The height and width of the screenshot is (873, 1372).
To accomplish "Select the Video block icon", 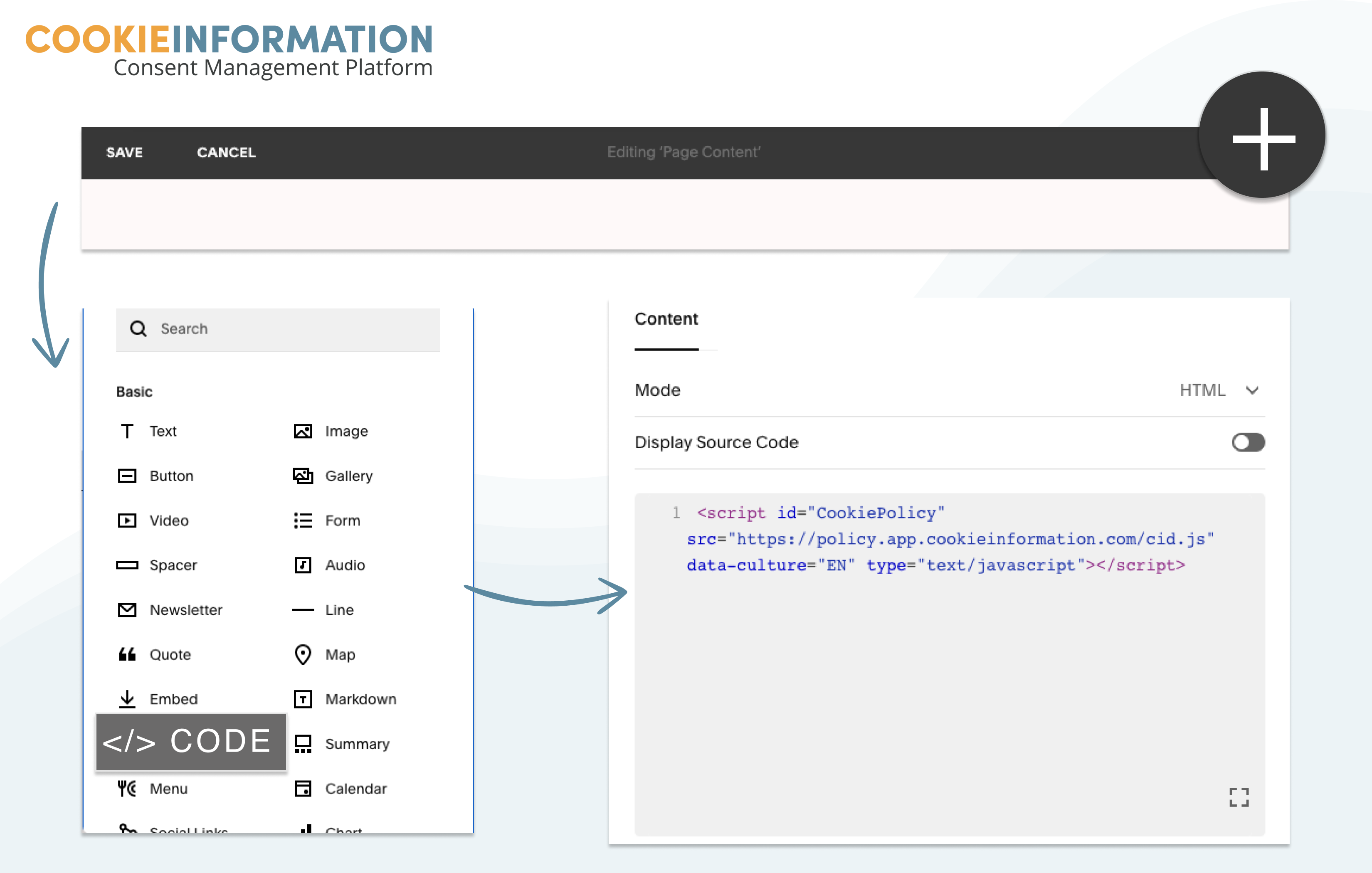I will pyautogui.click(x=127, y=520).
